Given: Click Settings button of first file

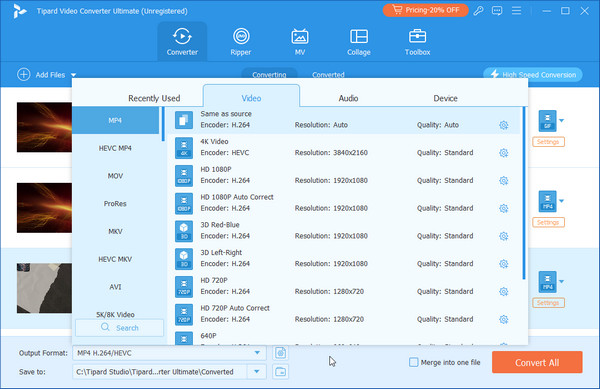Looking at the screenshot, I should 548,142.
